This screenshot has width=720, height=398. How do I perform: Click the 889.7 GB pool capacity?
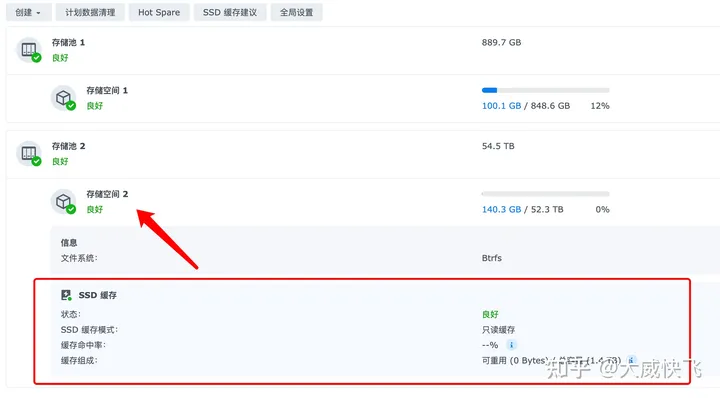tap(501, 42)
